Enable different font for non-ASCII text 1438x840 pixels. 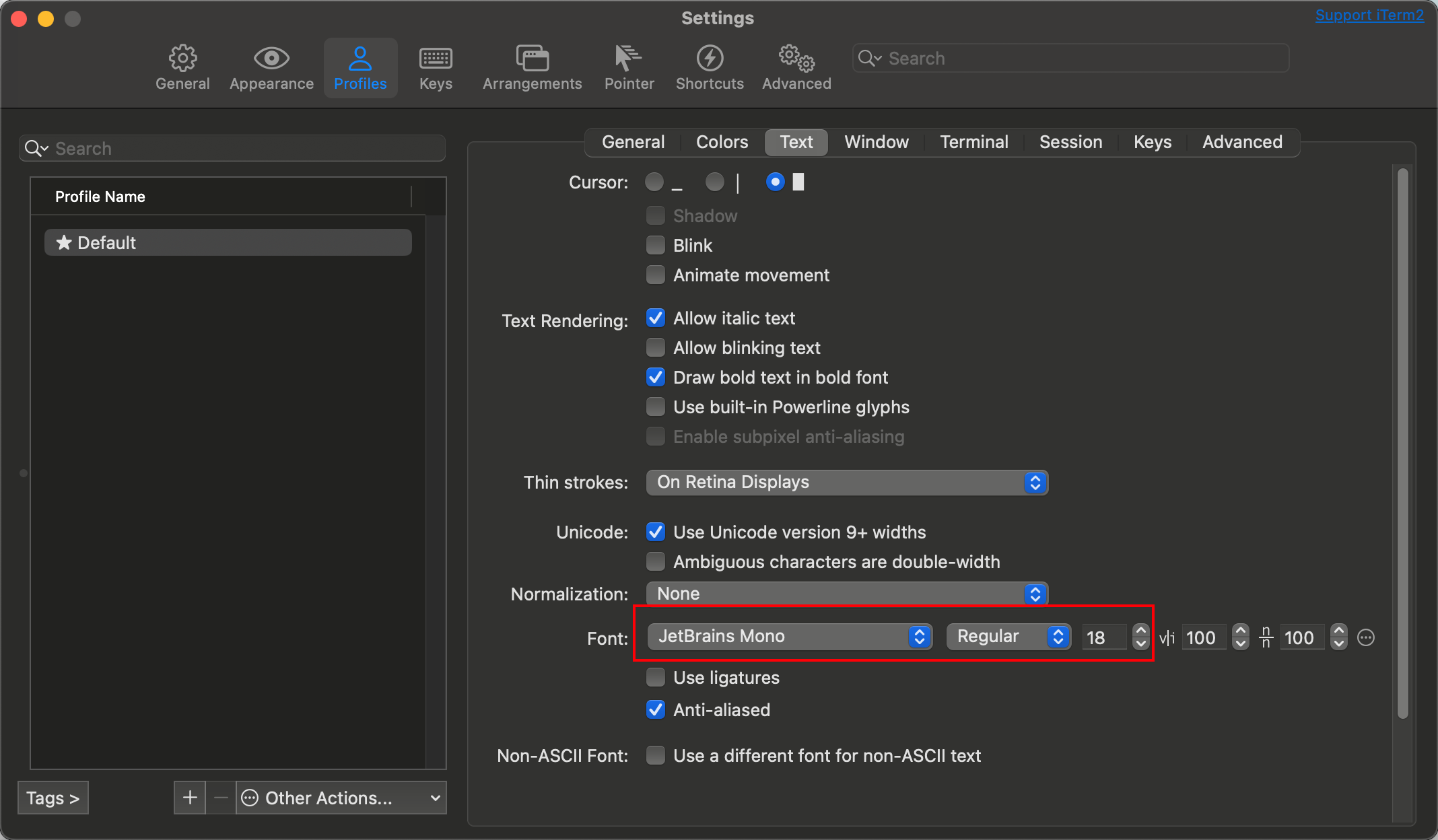[x=656, y=755]
